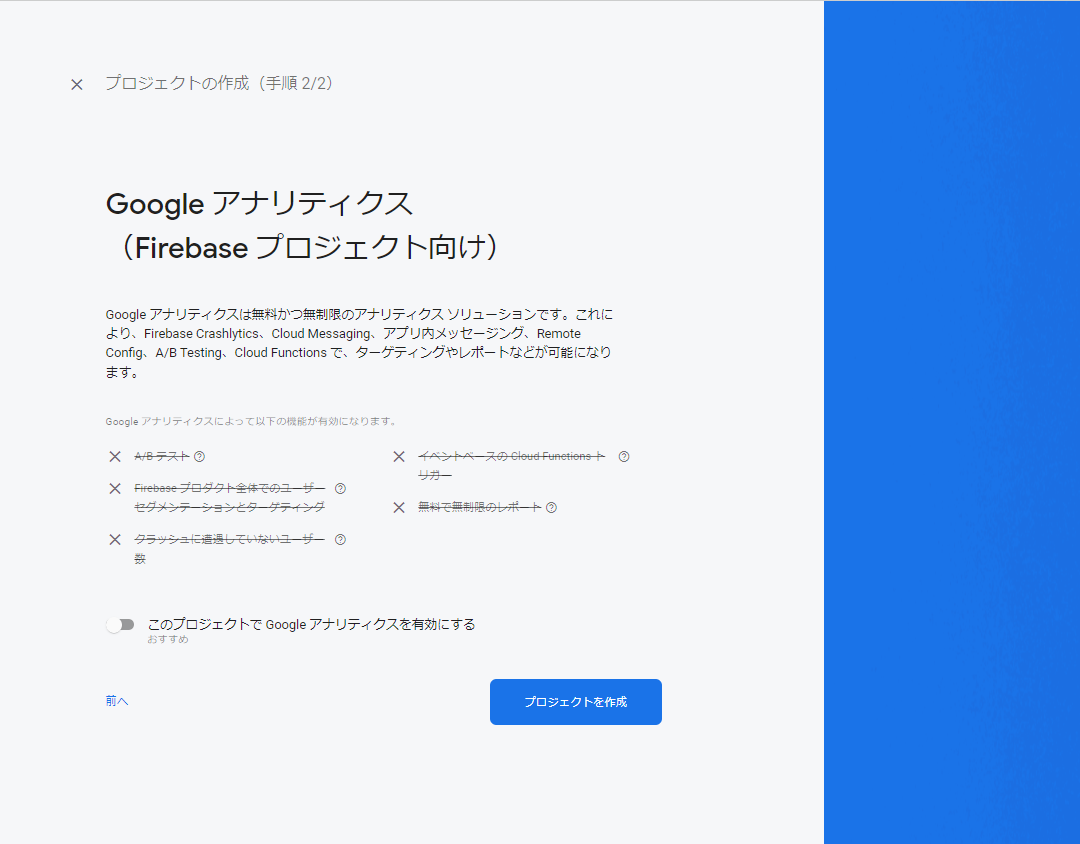This screenshot has width=1080, height=844.
Task: Click the プロジェクトの作成（手順 2/2）header text
Action: point(219,84)
